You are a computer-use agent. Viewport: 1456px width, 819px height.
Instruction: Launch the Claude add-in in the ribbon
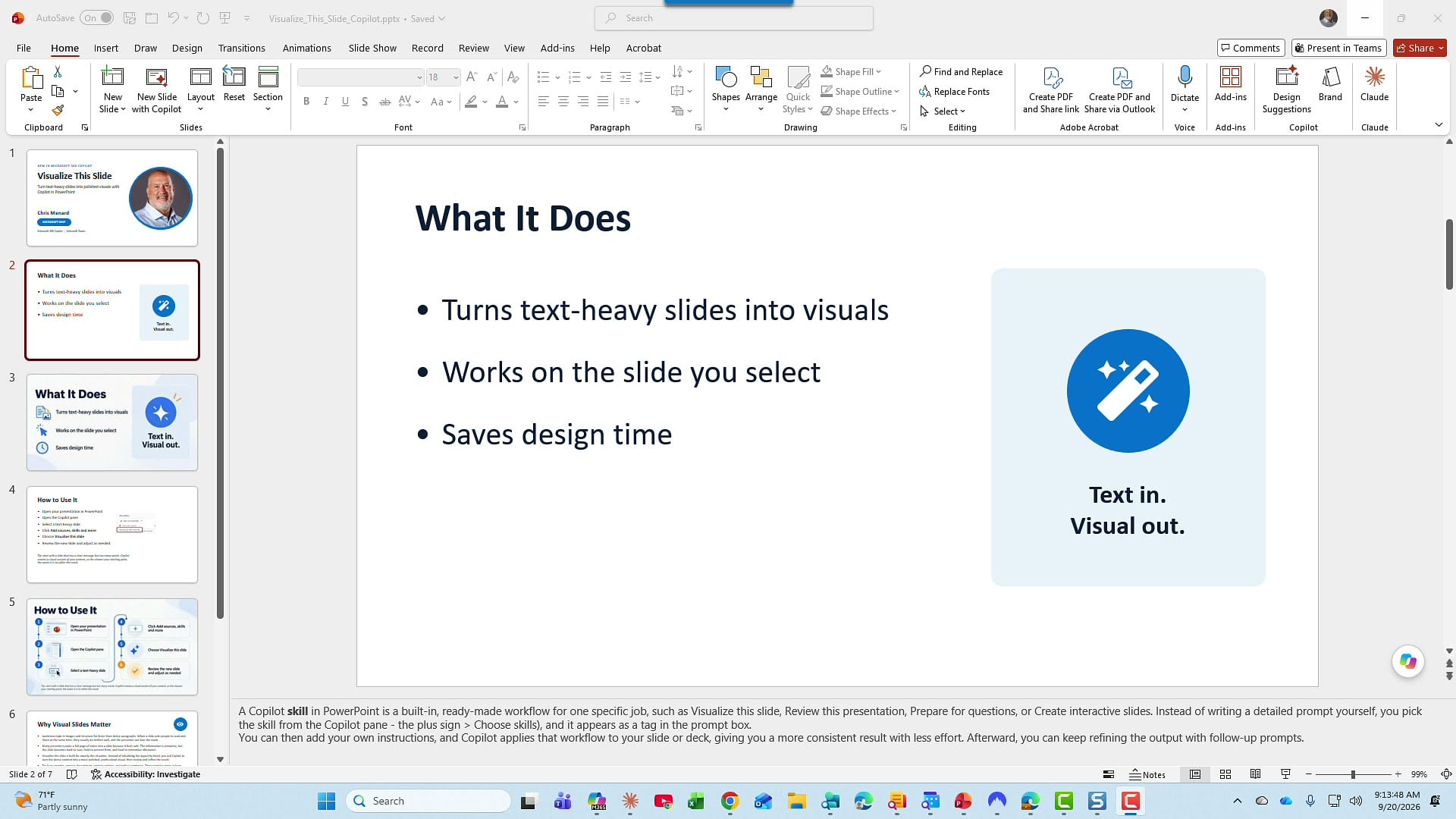pyautogui.click(x=1374, y=84)
